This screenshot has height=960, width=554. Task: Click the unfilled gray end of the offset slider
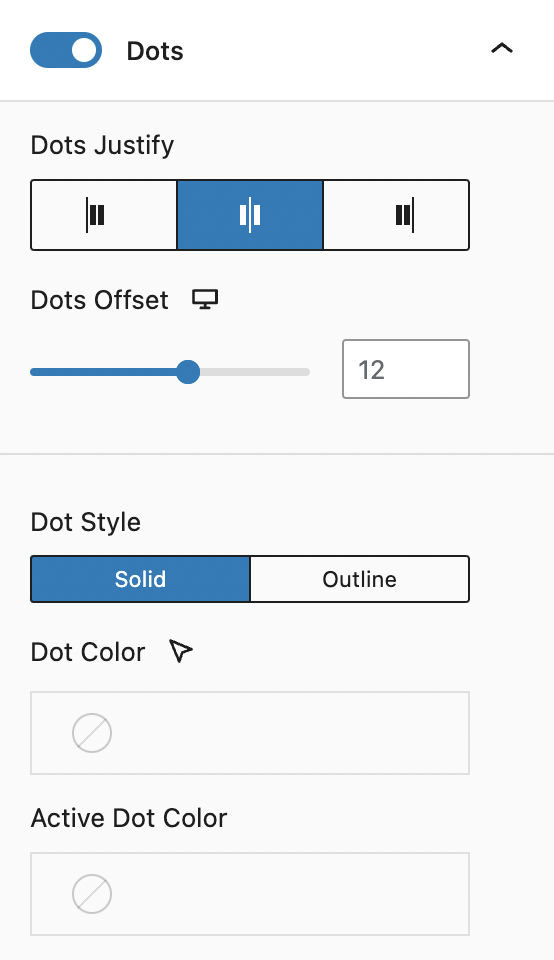[255, 372]
